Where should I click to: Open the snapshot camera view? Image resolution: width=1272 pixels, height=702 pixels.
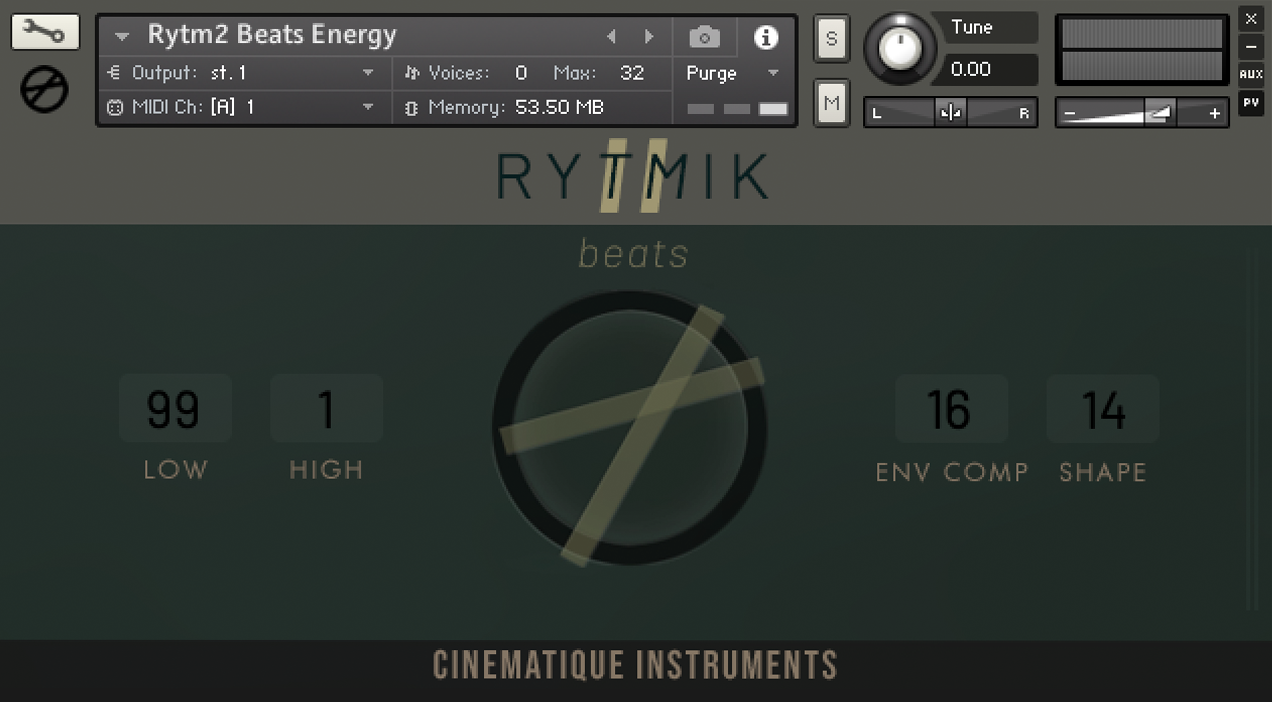704,37
